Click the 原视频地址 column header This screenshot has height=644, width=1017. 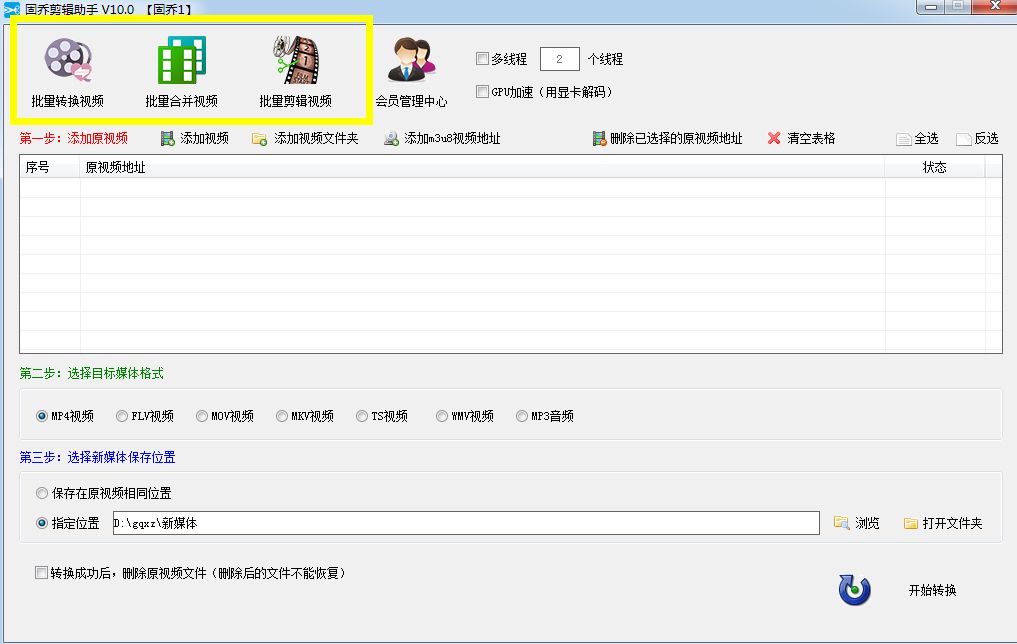(483, 167)
